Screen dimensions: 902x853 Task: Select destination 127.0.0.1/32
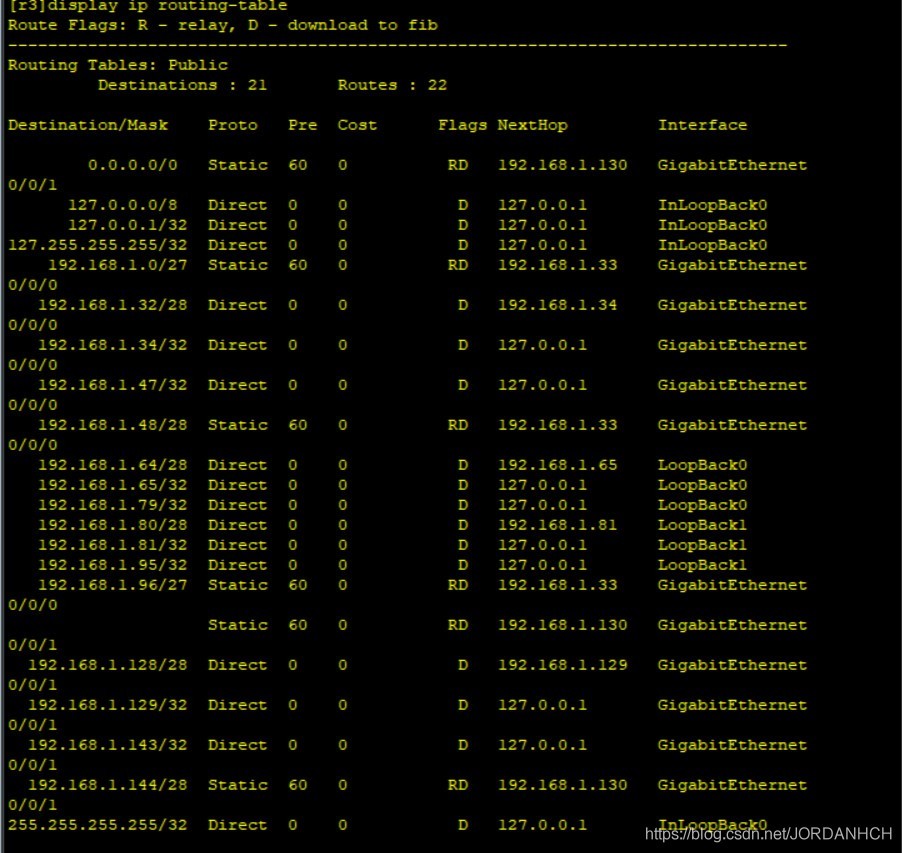coord(128,225)
